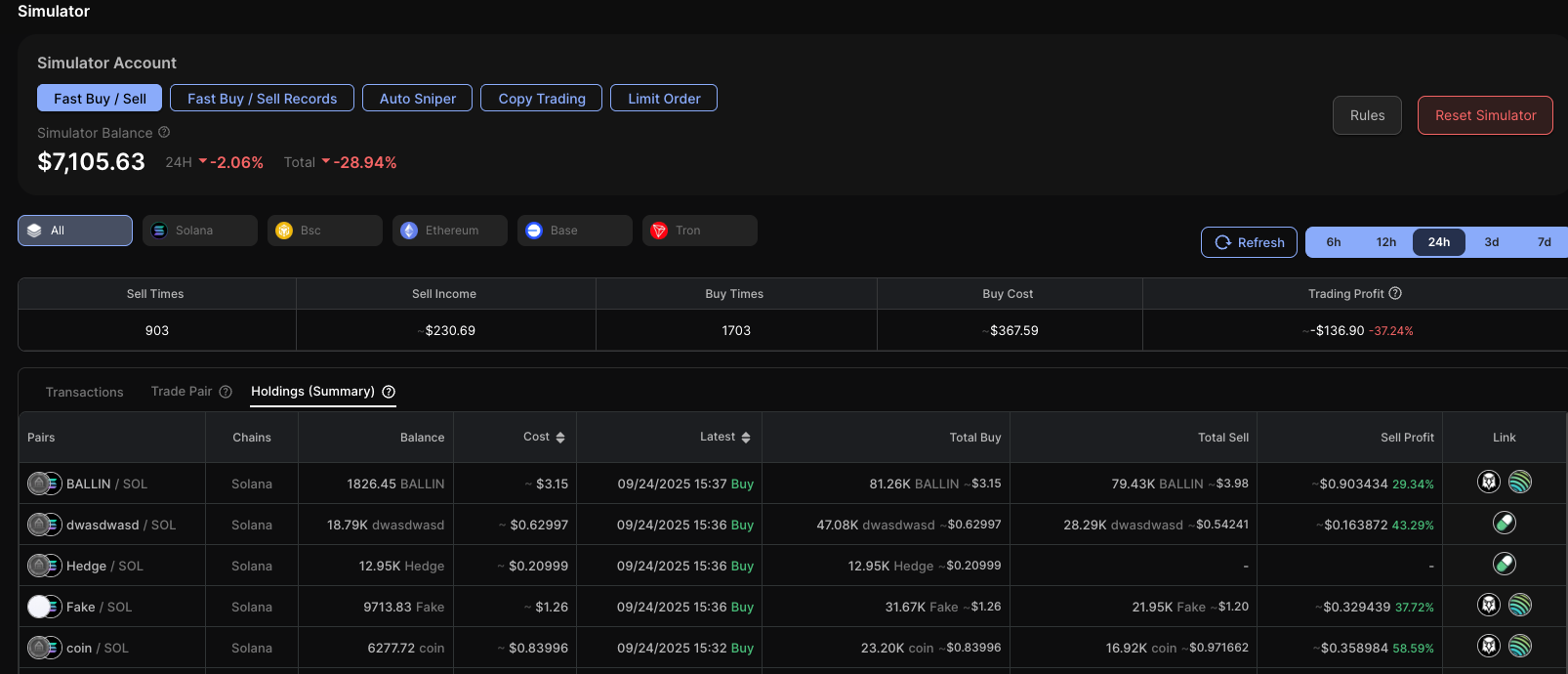Open the dwasdwasd / SOL pair
This screenshot has height=674, width=1568.
[121, 525]
